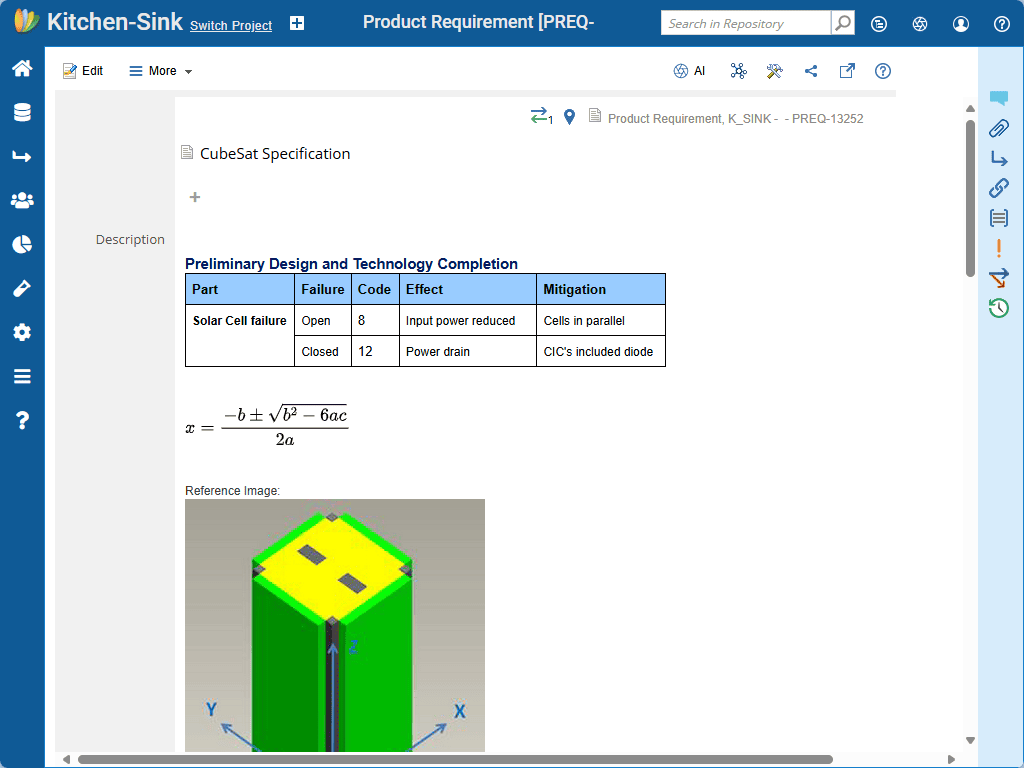Viewport: 1024px width, 768px height.
Task: Expand the More dropdown menu
Action: click(x=161, y=71)
